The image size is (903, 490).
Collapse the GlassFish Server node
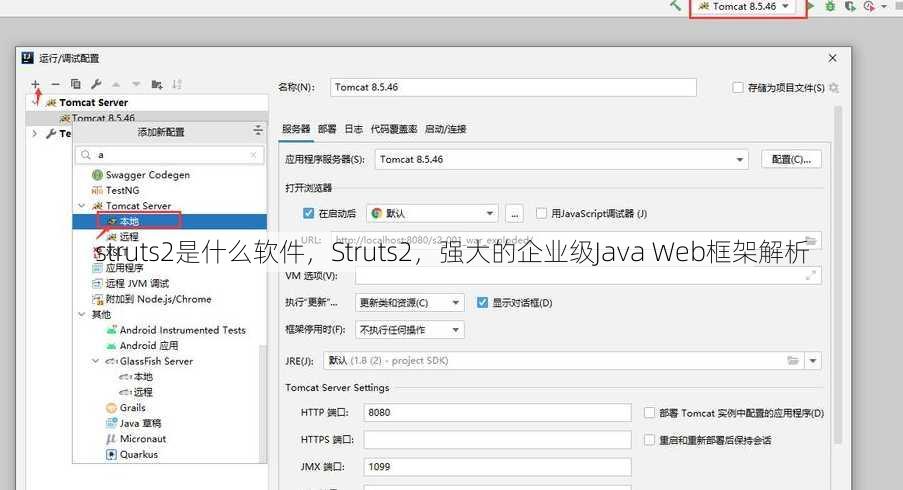tap(96, 361)
